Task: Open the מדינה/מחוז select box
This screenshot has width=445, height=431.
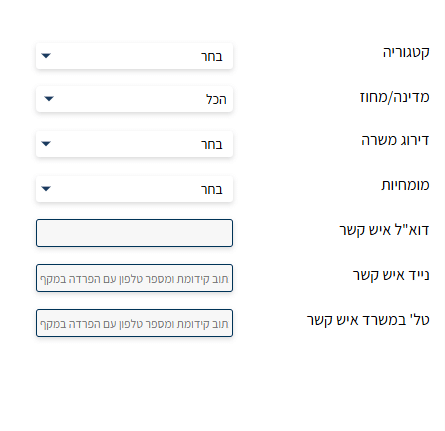Action: (134, 99)
